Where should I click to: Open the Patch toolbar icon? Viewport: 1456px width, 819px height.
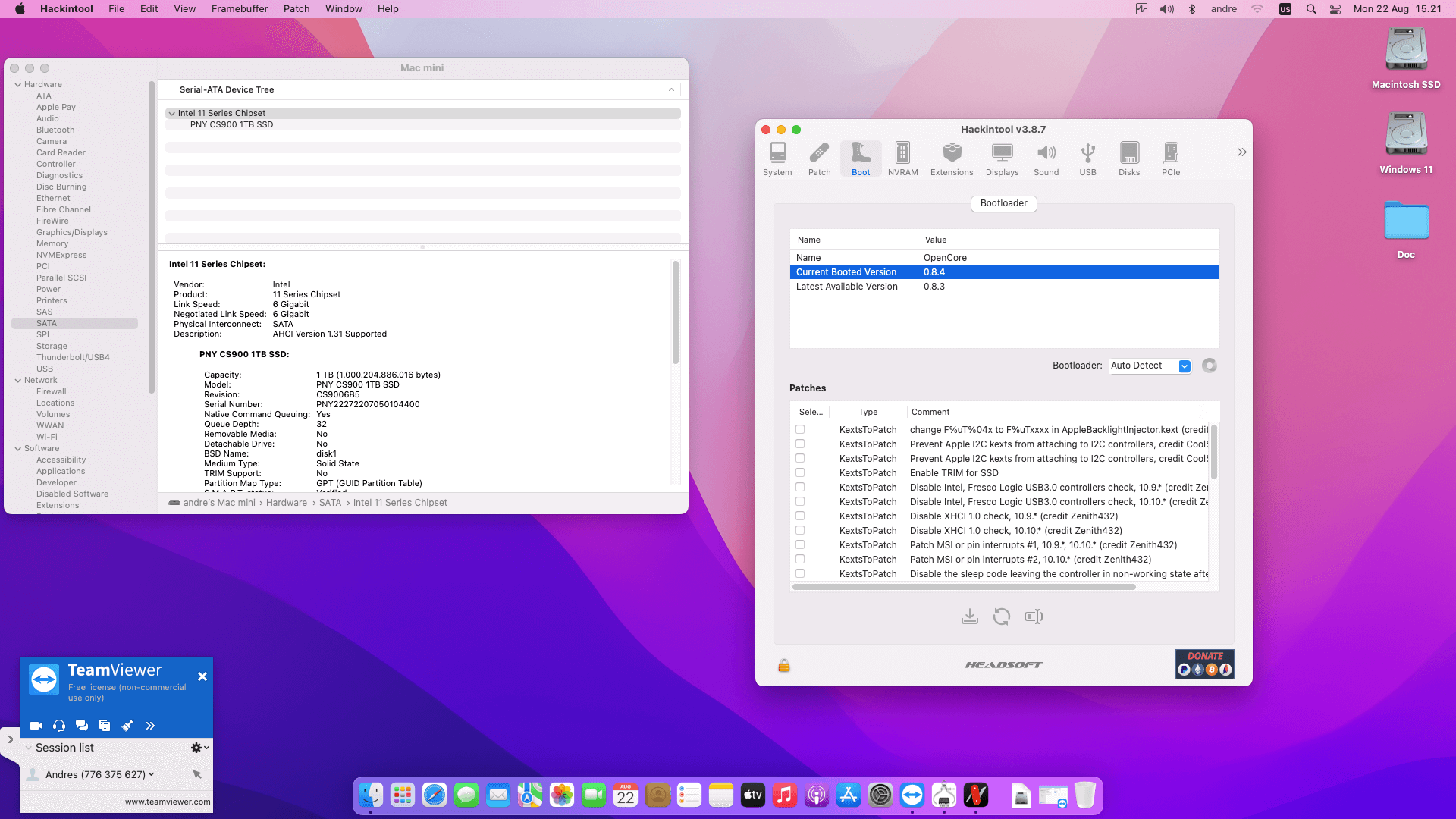(819, 159)
